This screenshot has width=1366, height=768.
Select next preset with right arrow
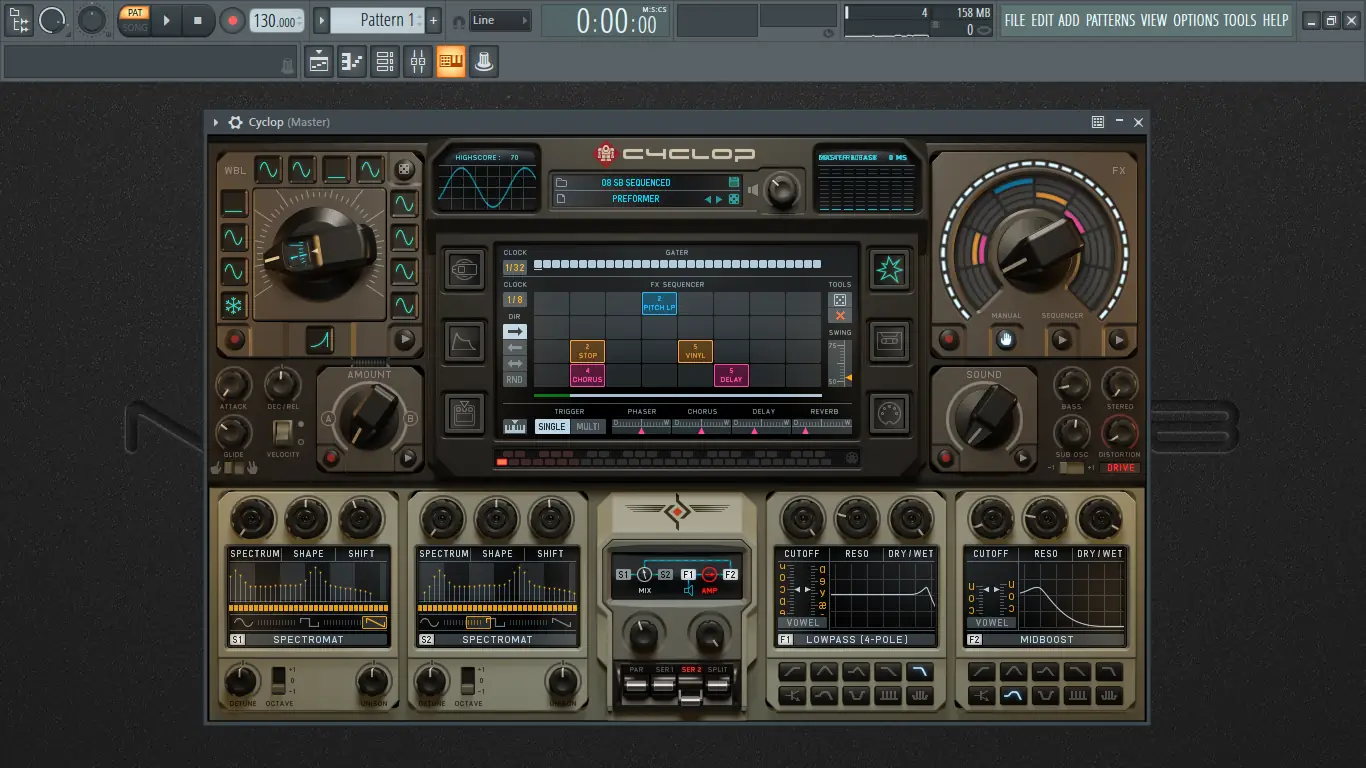pyautogui.click(x=720, y=199)
